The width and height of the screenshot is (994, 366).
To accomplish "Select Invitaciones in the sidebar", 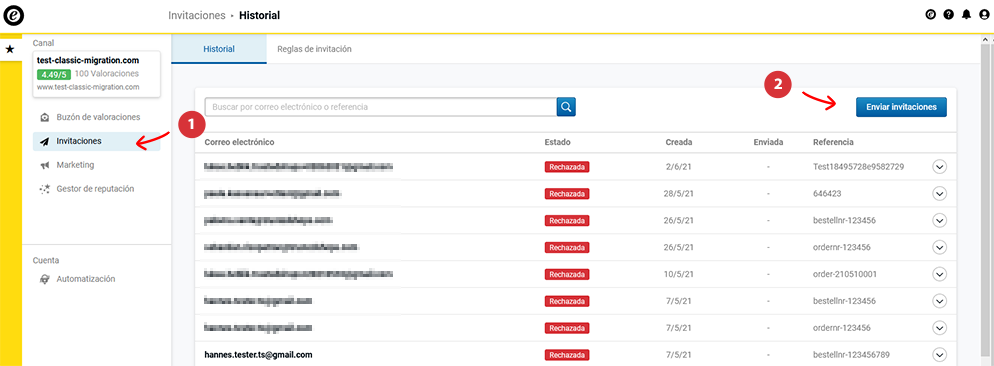I will click(x=96, y=141).
